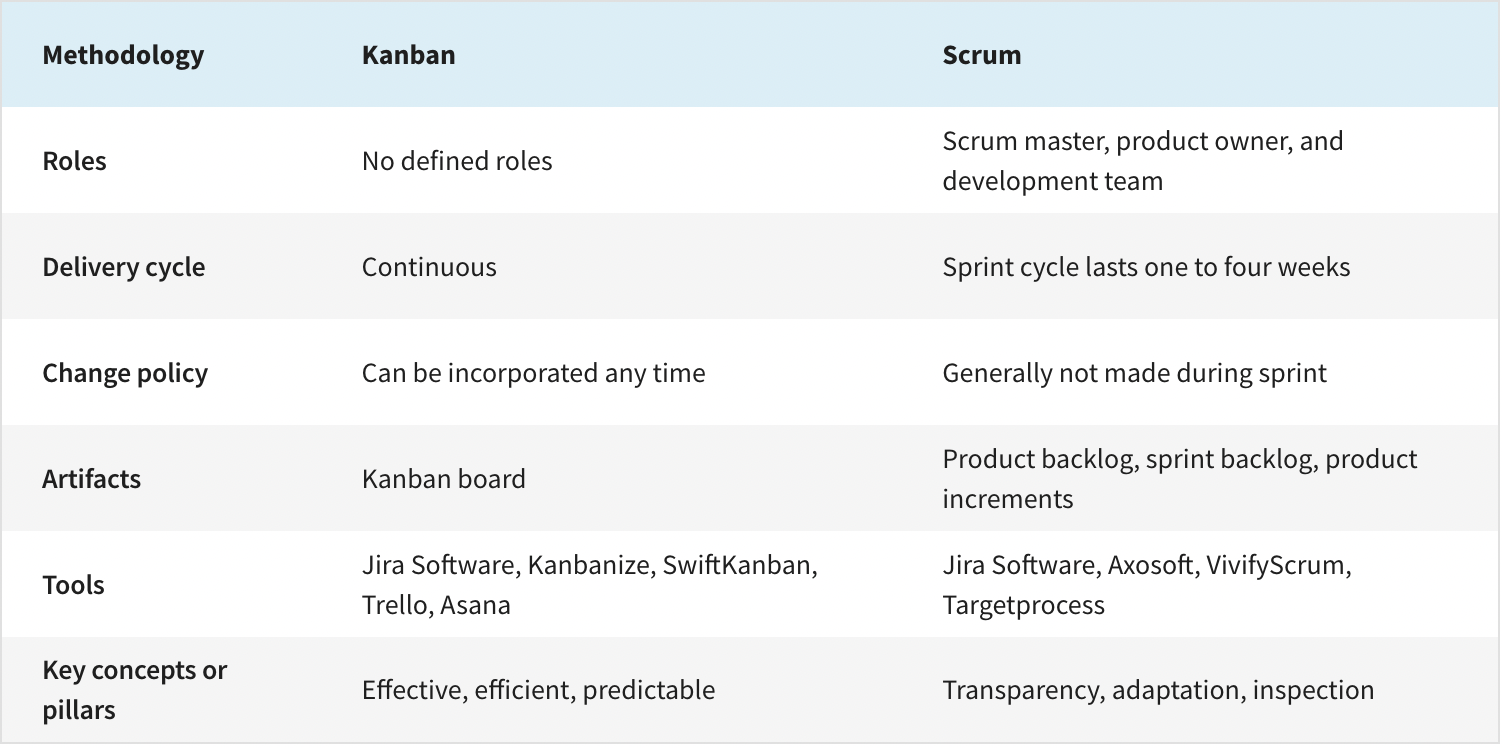
Task: Click the Key concepts or pillars label
Action: click(134, 690)
